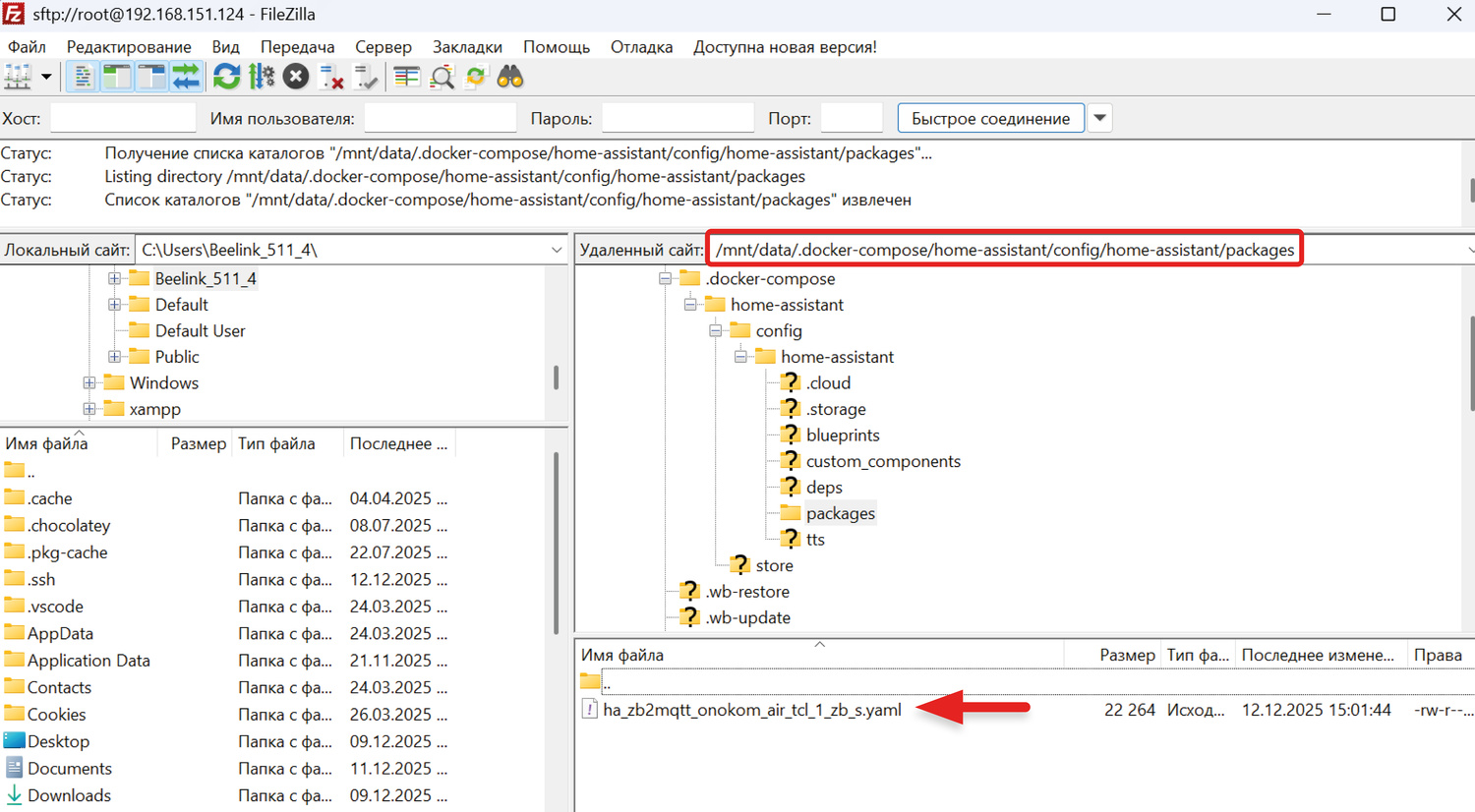Sort local files by Имя файла column
The image size is (1475, 812).
[x=79, y=443]
